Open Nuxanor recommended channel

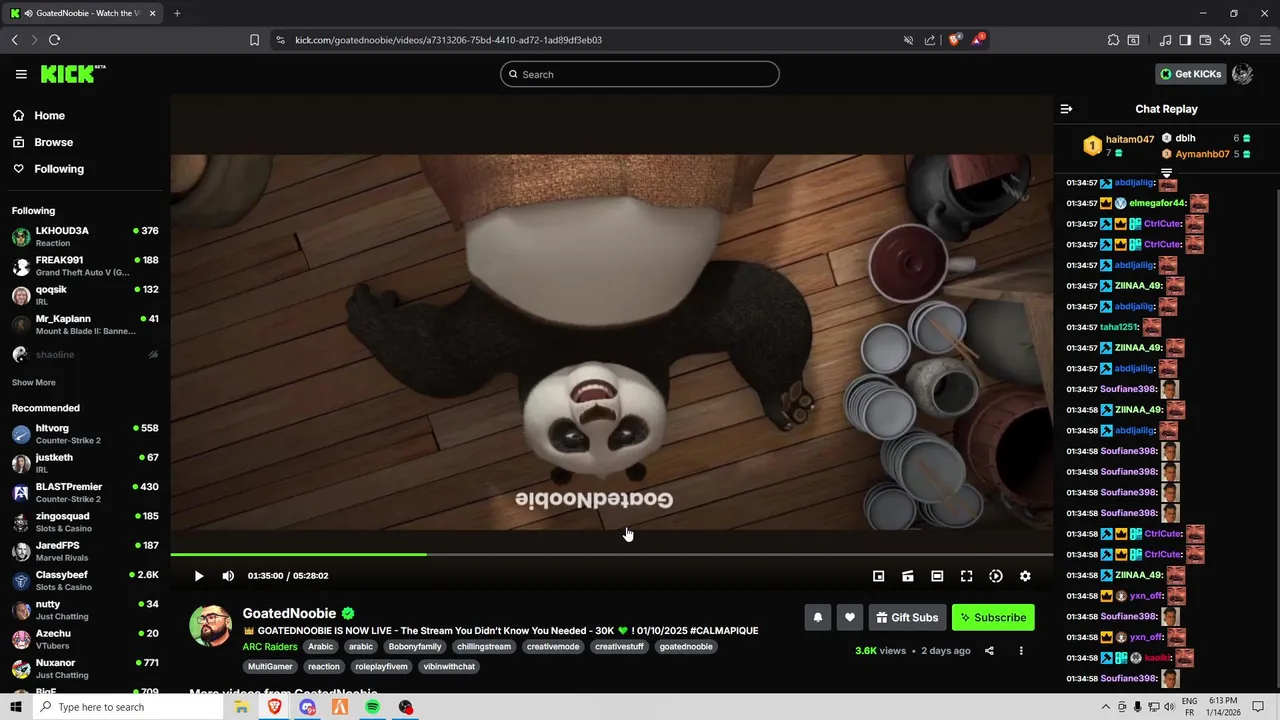point(85,668)
